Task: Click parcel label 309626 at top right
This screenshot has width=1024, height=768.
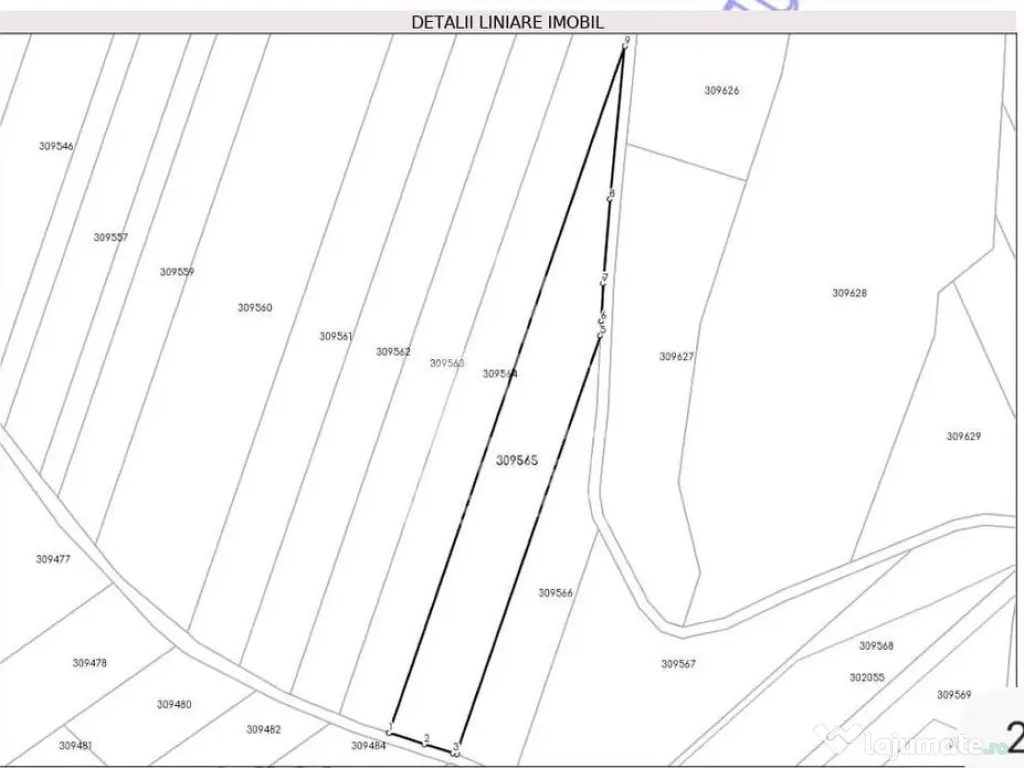Action: pyautogui.click(x=722, y=91)
